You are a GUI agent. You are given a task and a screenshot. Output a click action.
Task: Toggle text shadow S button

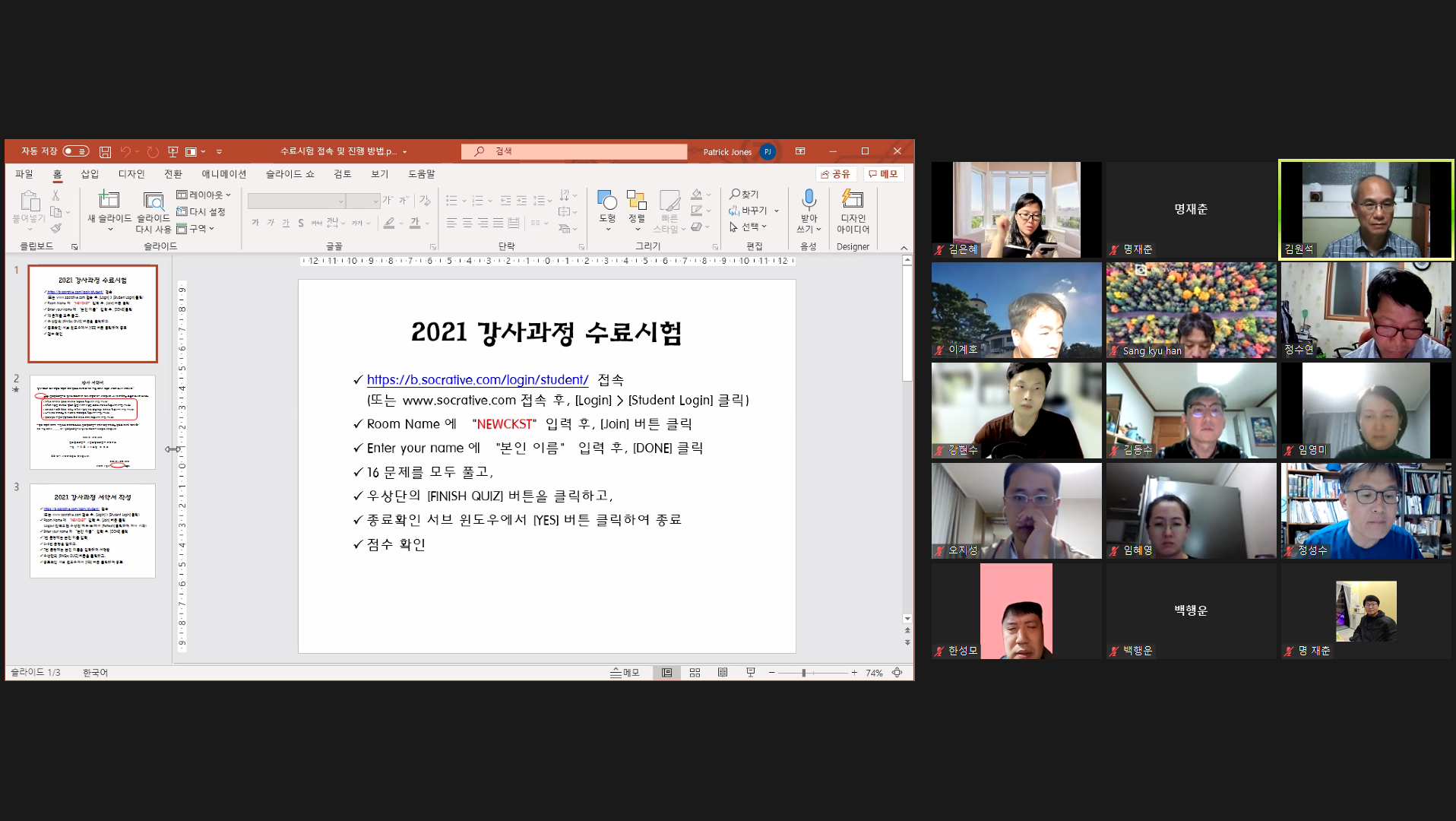pos(301,223)
